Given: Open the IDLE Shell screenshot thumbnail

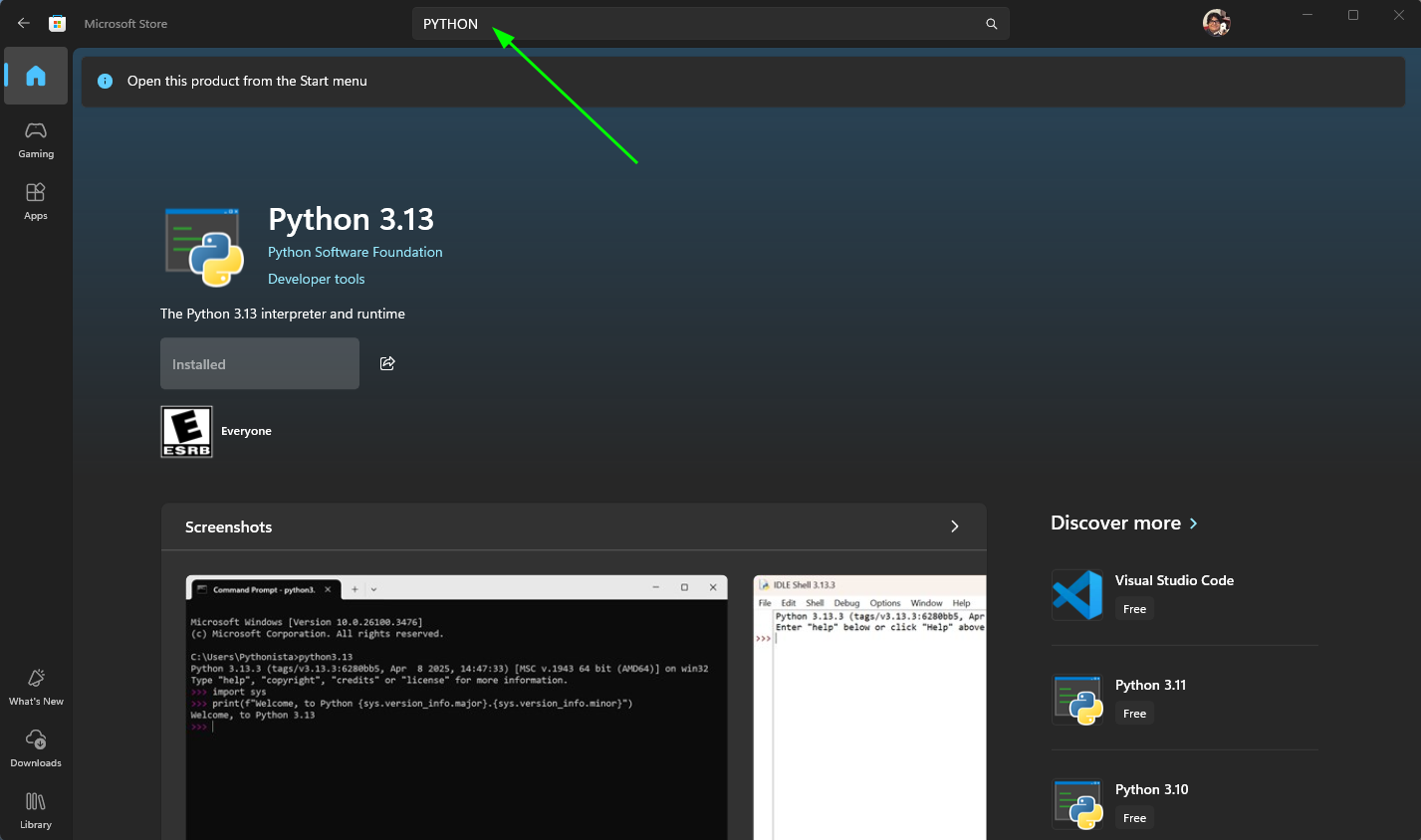Looking at the screenshot, I should point(869,707).
